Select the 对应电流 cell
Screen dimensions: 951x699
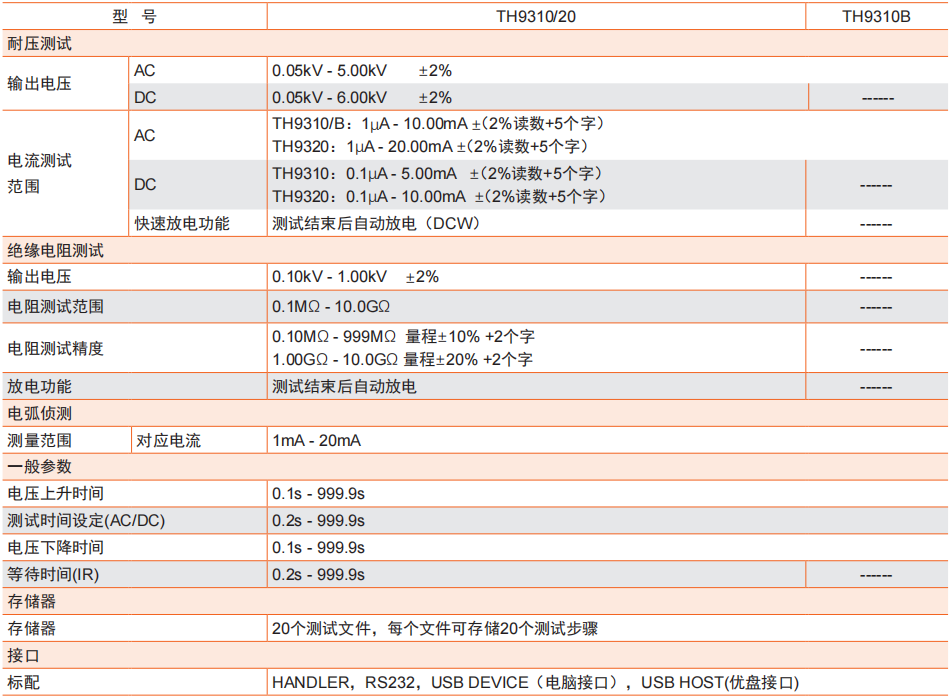click(x=168, y=440)
